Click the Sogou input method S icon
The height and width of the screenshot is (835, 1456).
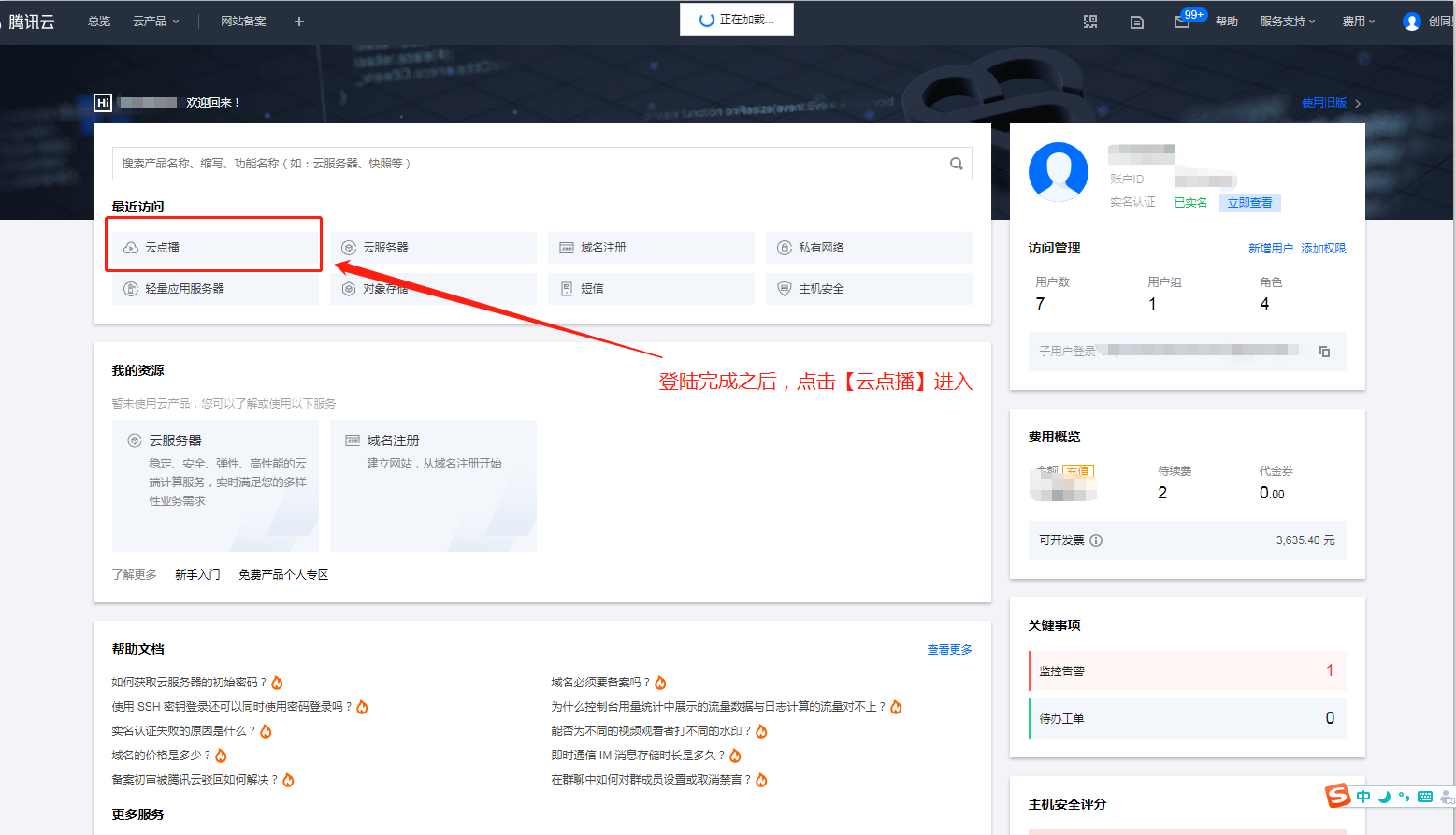(1338, 796)
